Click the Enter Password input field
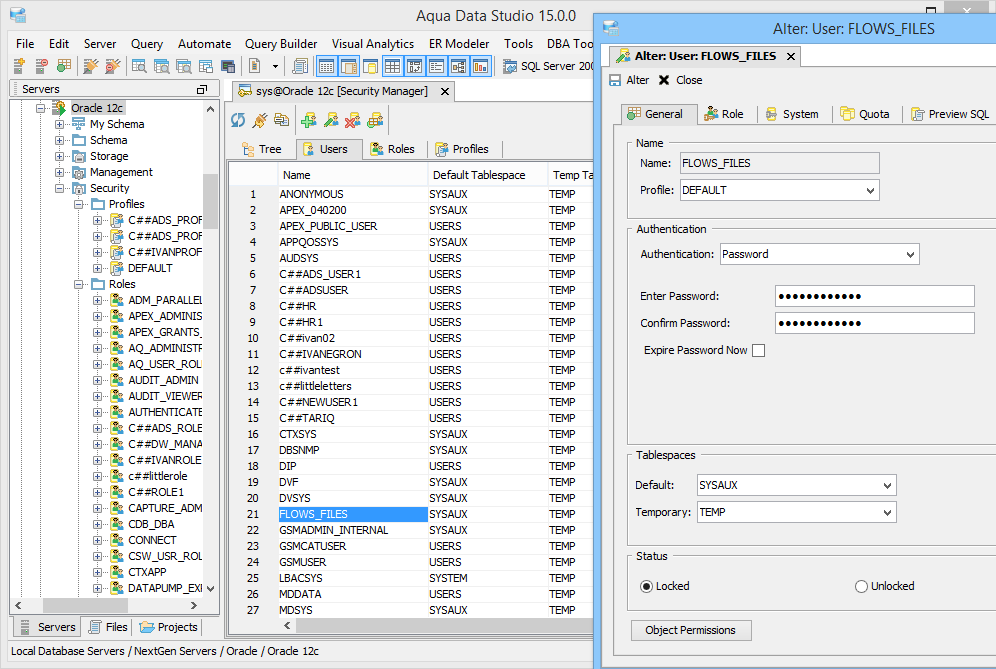996x669 pixels. point(874,296)
